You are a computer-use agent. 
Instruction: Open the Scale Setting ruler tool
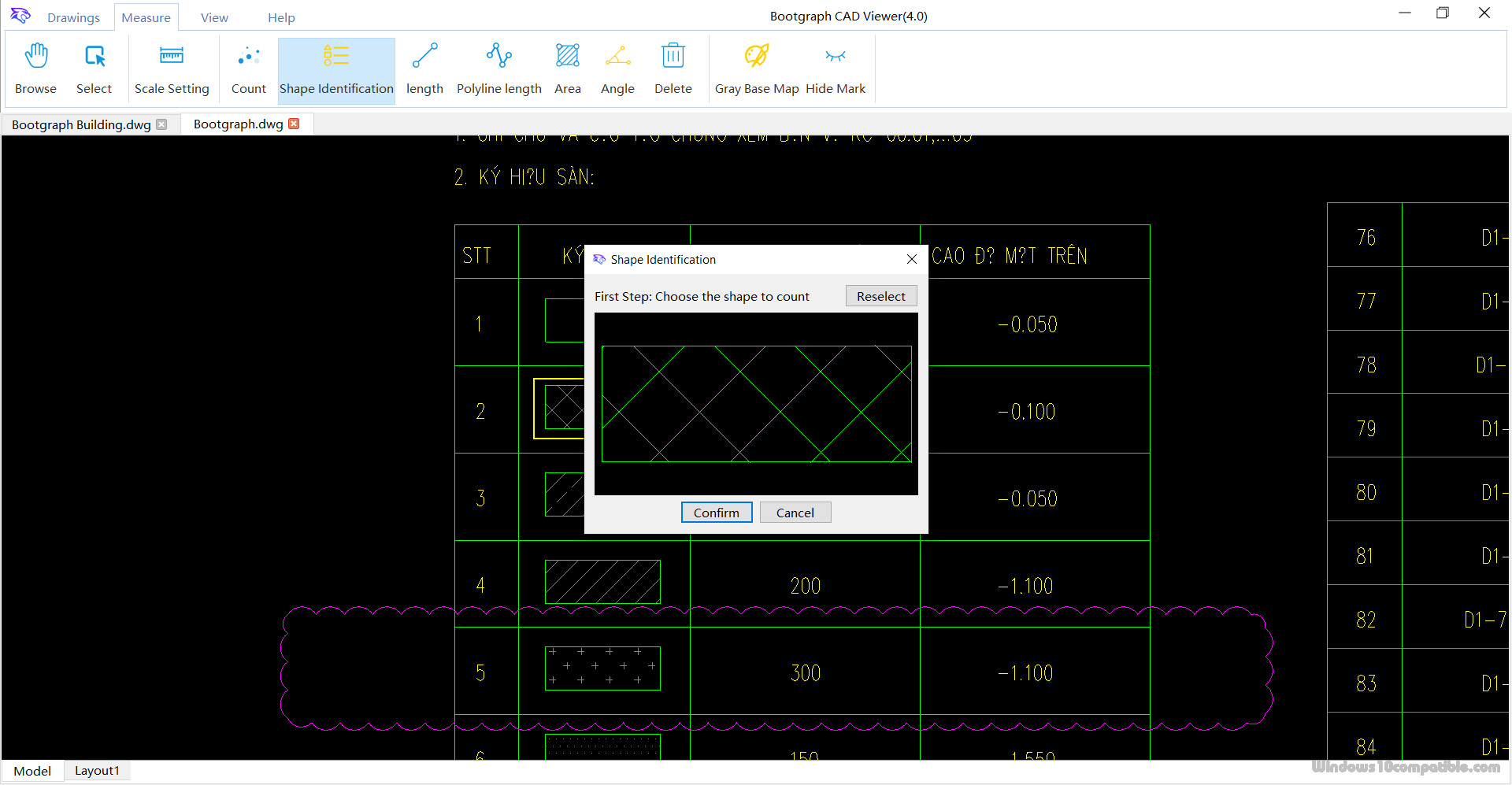tap(172, 70)
